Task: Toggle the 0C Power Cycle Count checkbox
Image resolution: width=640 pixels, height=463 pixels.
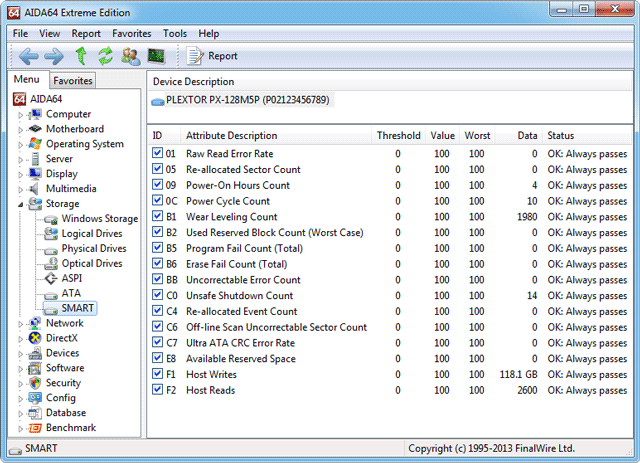Action: (157, 200)
